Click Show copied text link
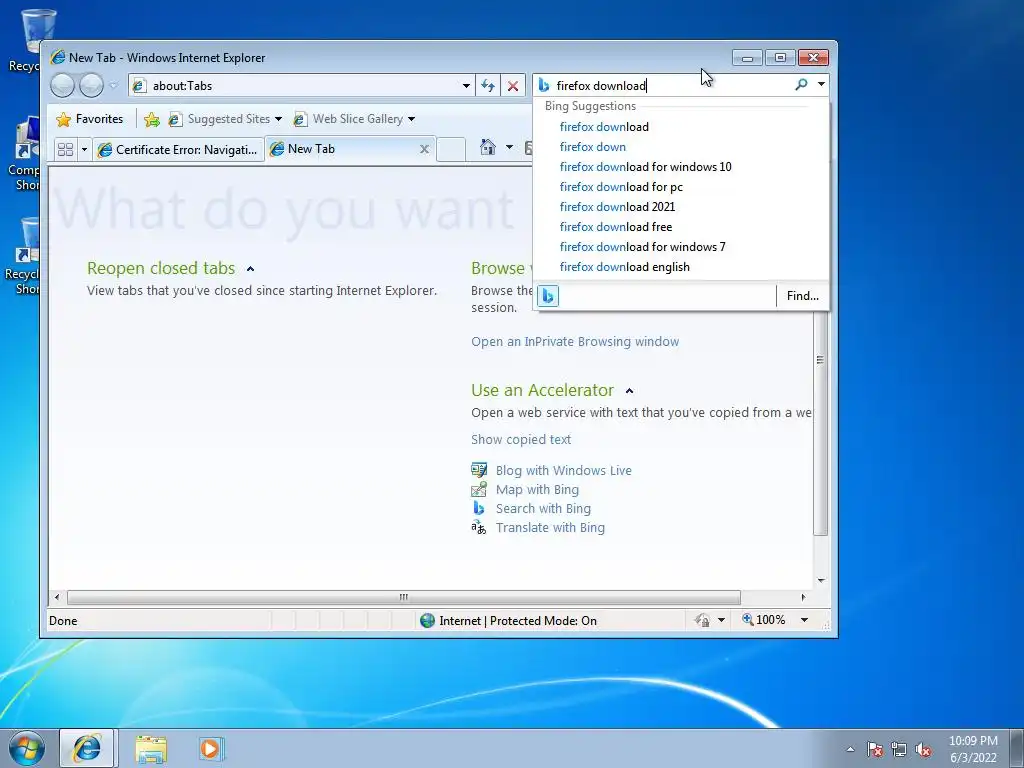The height and width of the screenshot is (768, 1024). [520, 440]
